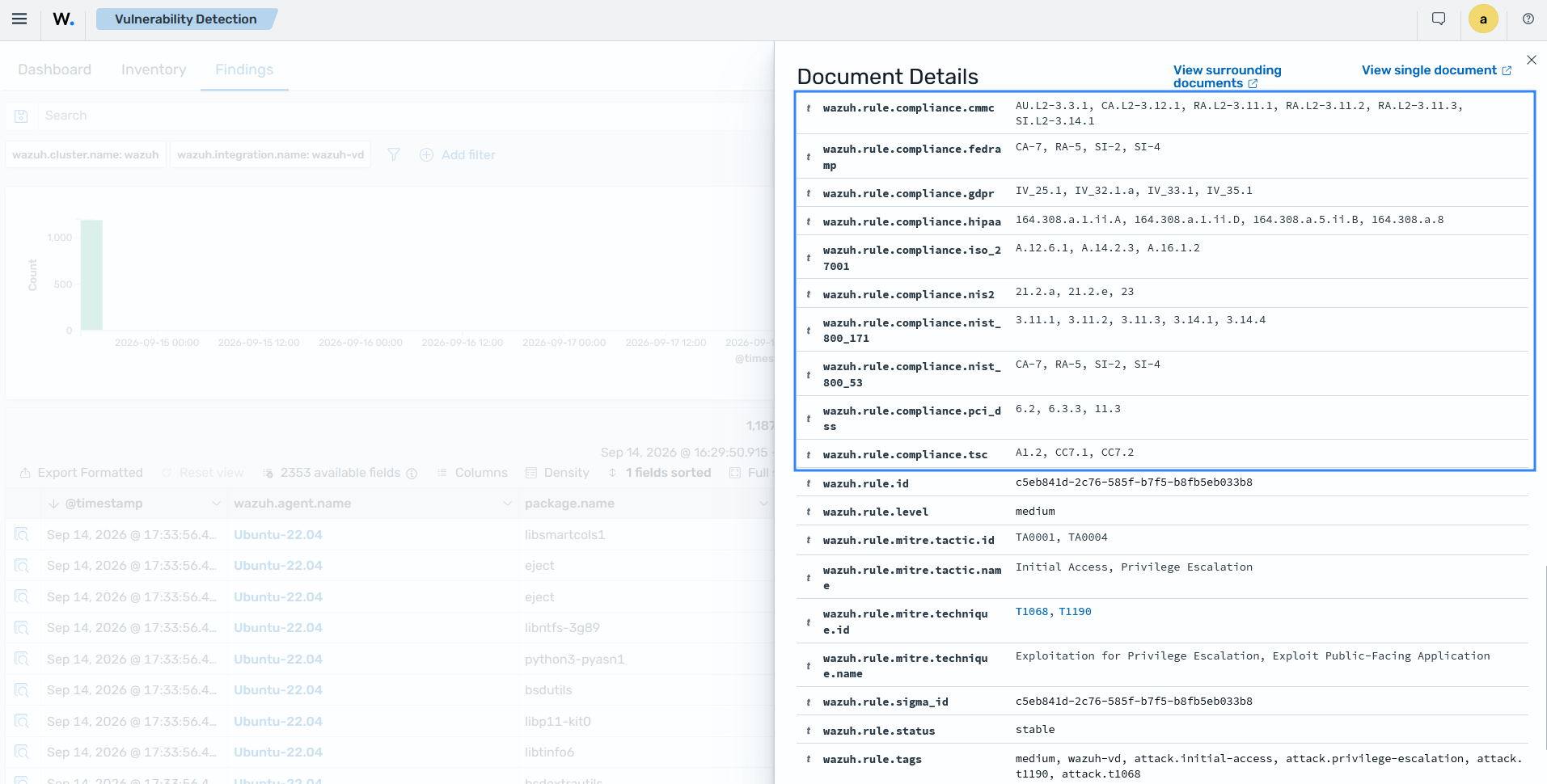
Task: Open the help question mark icon
Action: tap(1528, 19)
